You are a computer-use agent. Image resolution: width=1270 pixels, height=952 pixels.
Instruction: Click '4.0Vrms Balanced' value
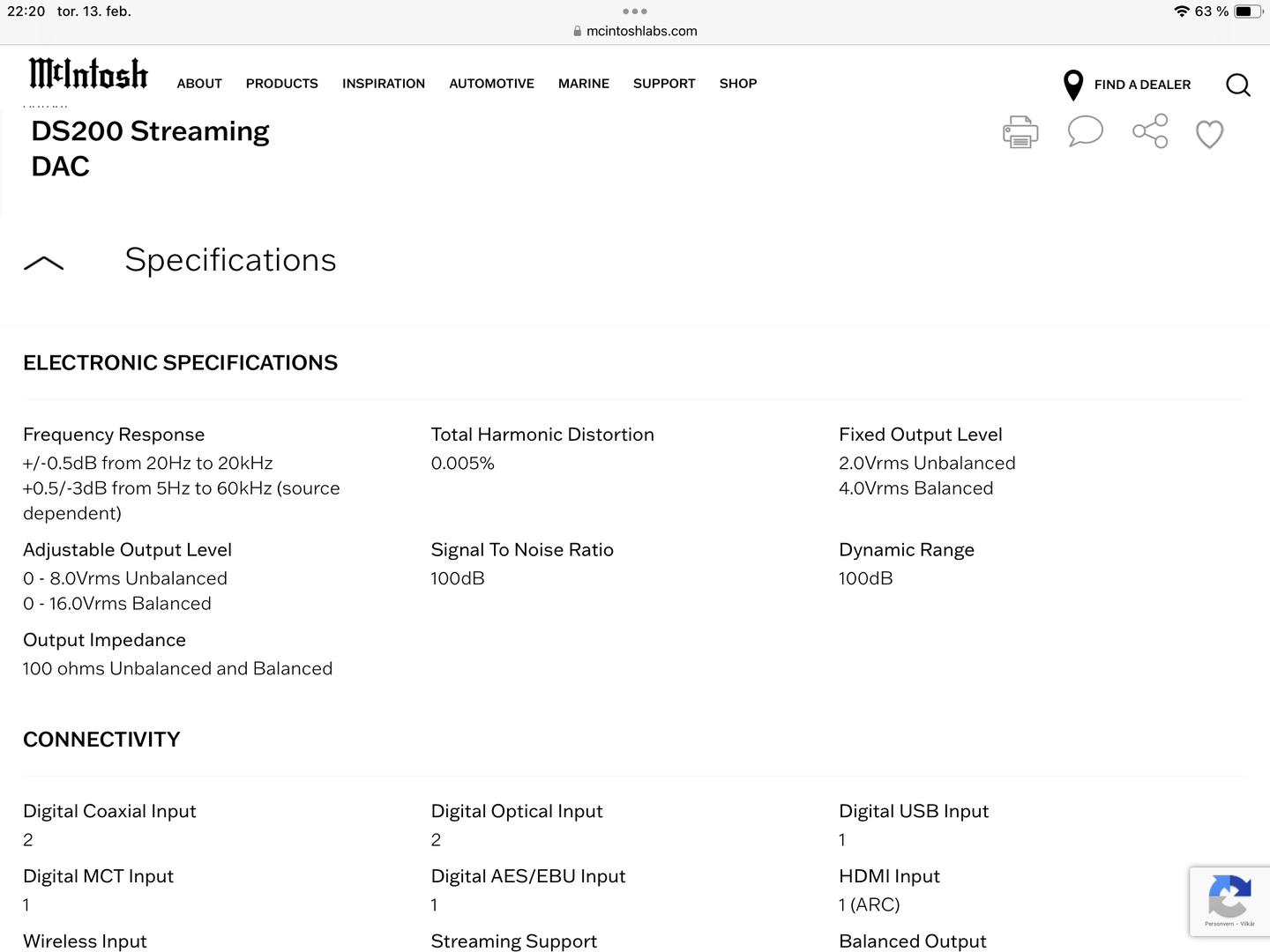pos(916,488)
